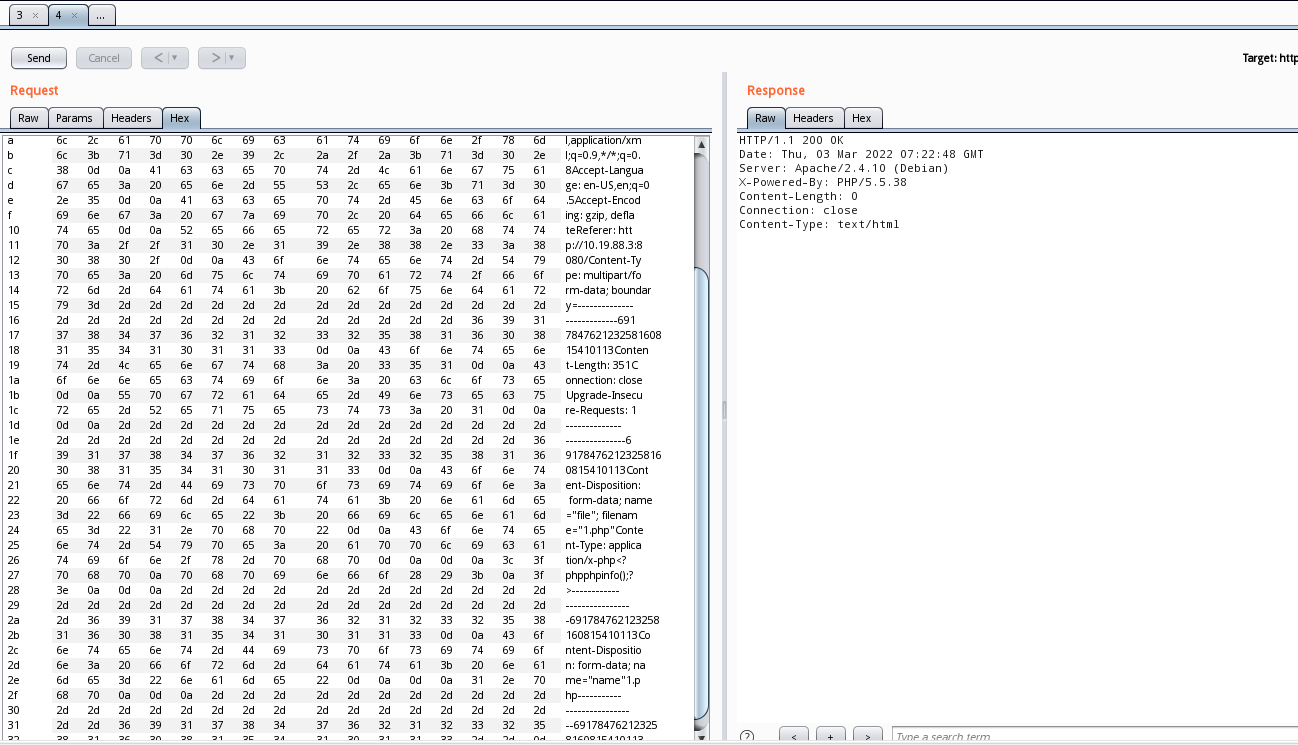The width and height of the screenshot is (1298, 745).
Task: Click ASCII cell 'ing: gzip, defla'
Action: tap(600, 215)
